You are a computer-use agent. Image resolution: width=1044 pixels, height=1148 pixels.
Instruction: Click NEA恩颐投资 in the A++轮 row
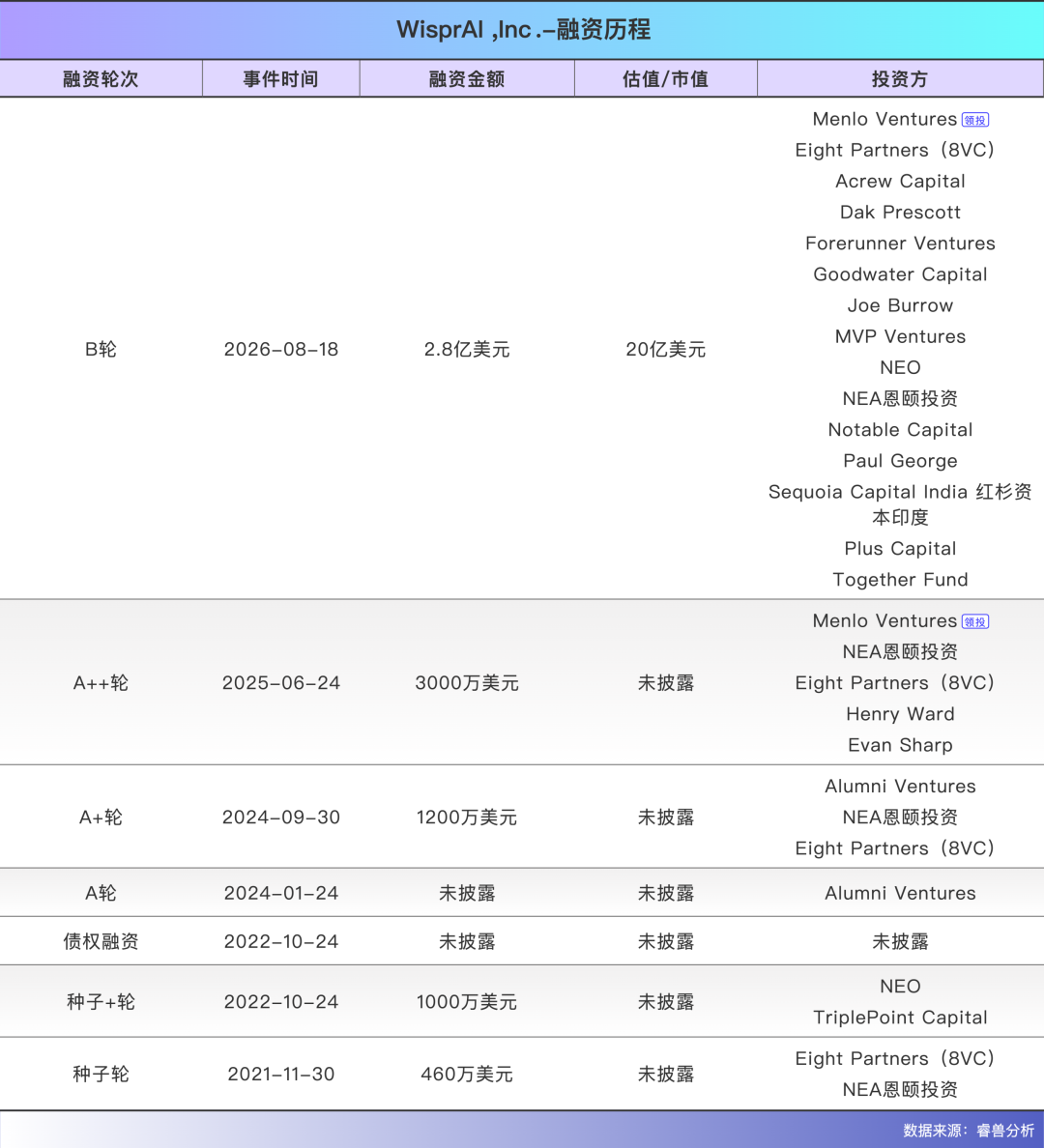(900, 652)
